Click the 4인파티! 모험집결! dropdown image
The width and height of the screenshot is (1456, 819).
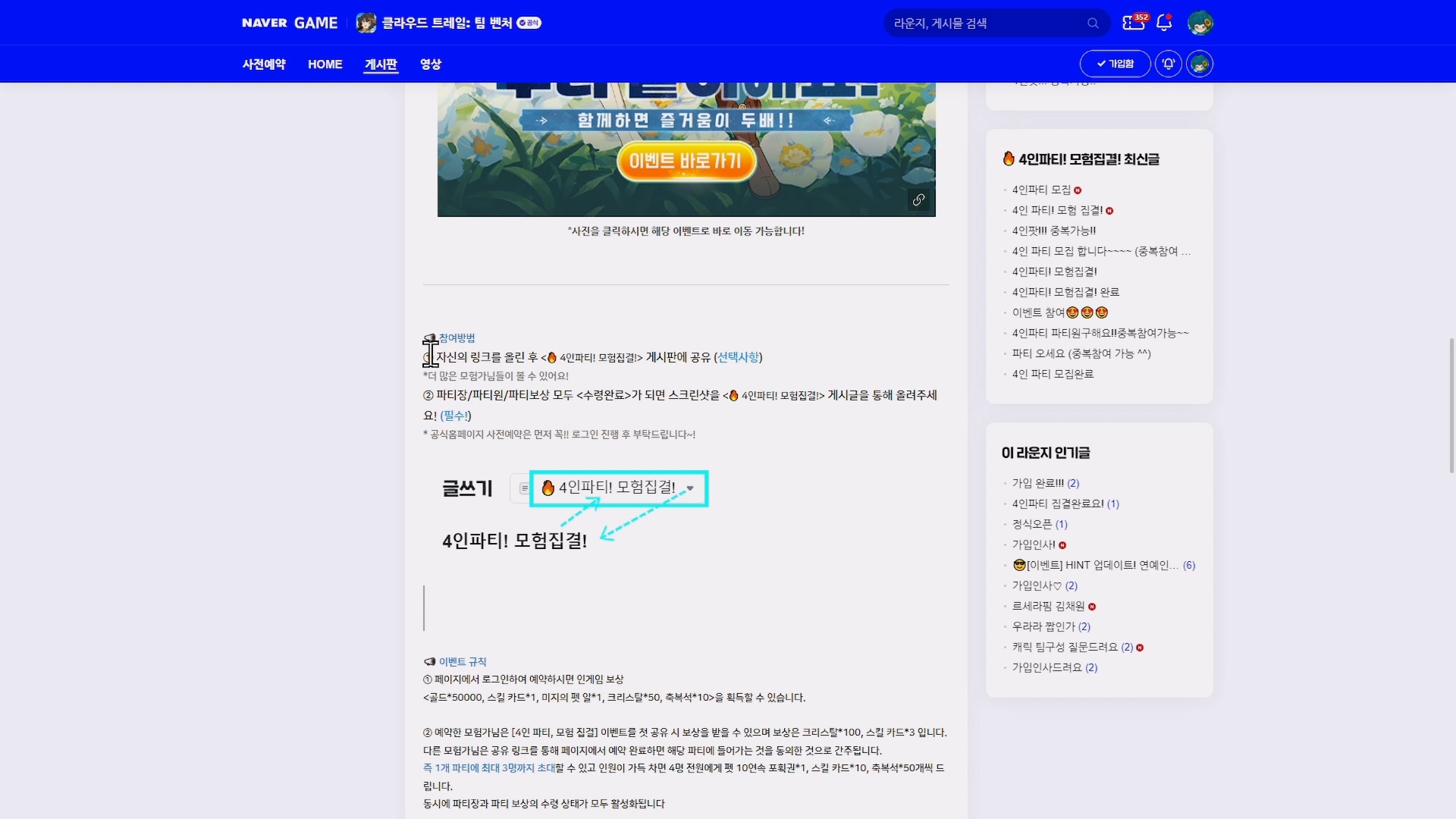click(619, 488)
